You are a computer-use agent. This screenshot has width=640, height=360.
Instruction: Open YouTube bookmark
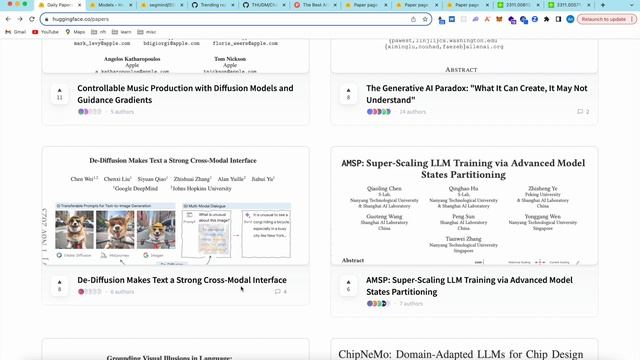point(45,32)
